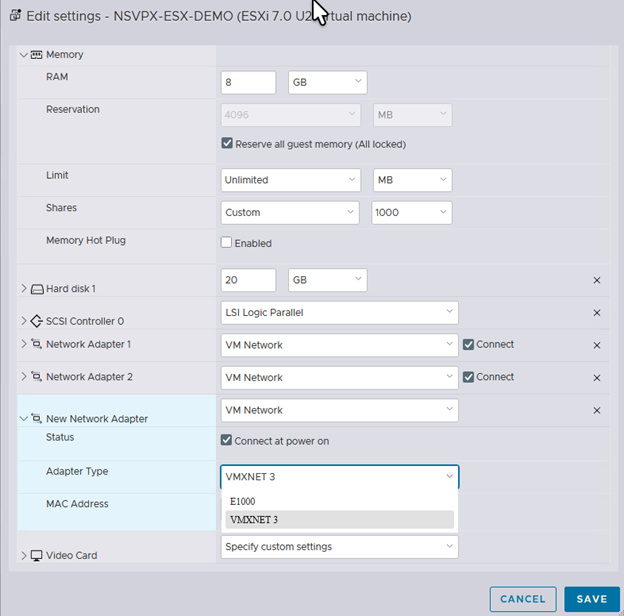Uncheck Connect for Network Adapter 1

pyautogui.click(x=468, y=345)
